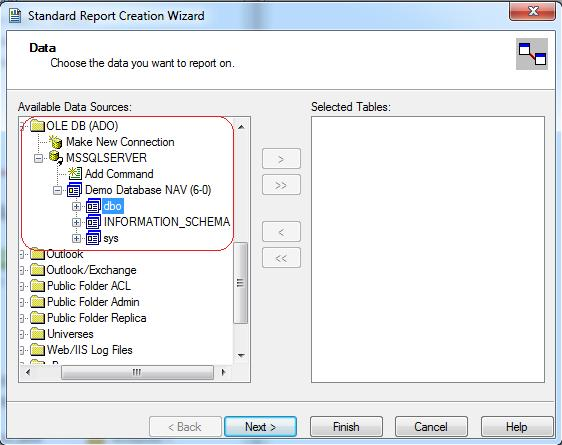Screen dimensions: 562x445
Task: Expand the INFORMATION_SCHEMA node
Action: [76, 222]
